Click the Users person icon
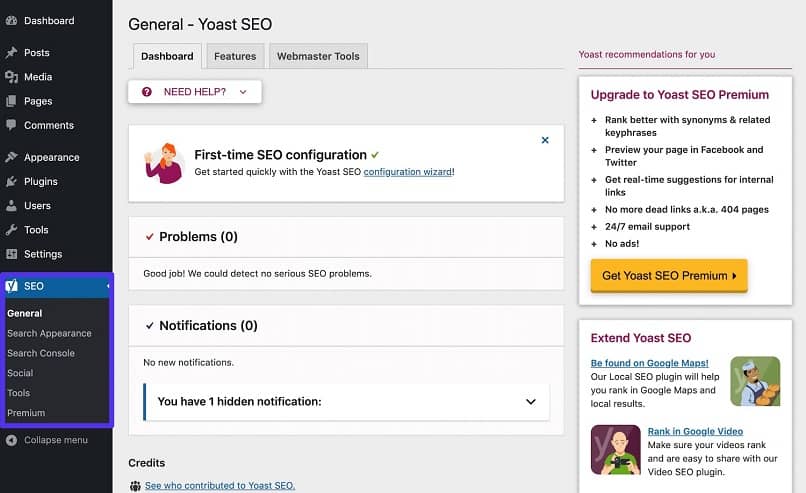The image size is (806, 493). [11, 206]
